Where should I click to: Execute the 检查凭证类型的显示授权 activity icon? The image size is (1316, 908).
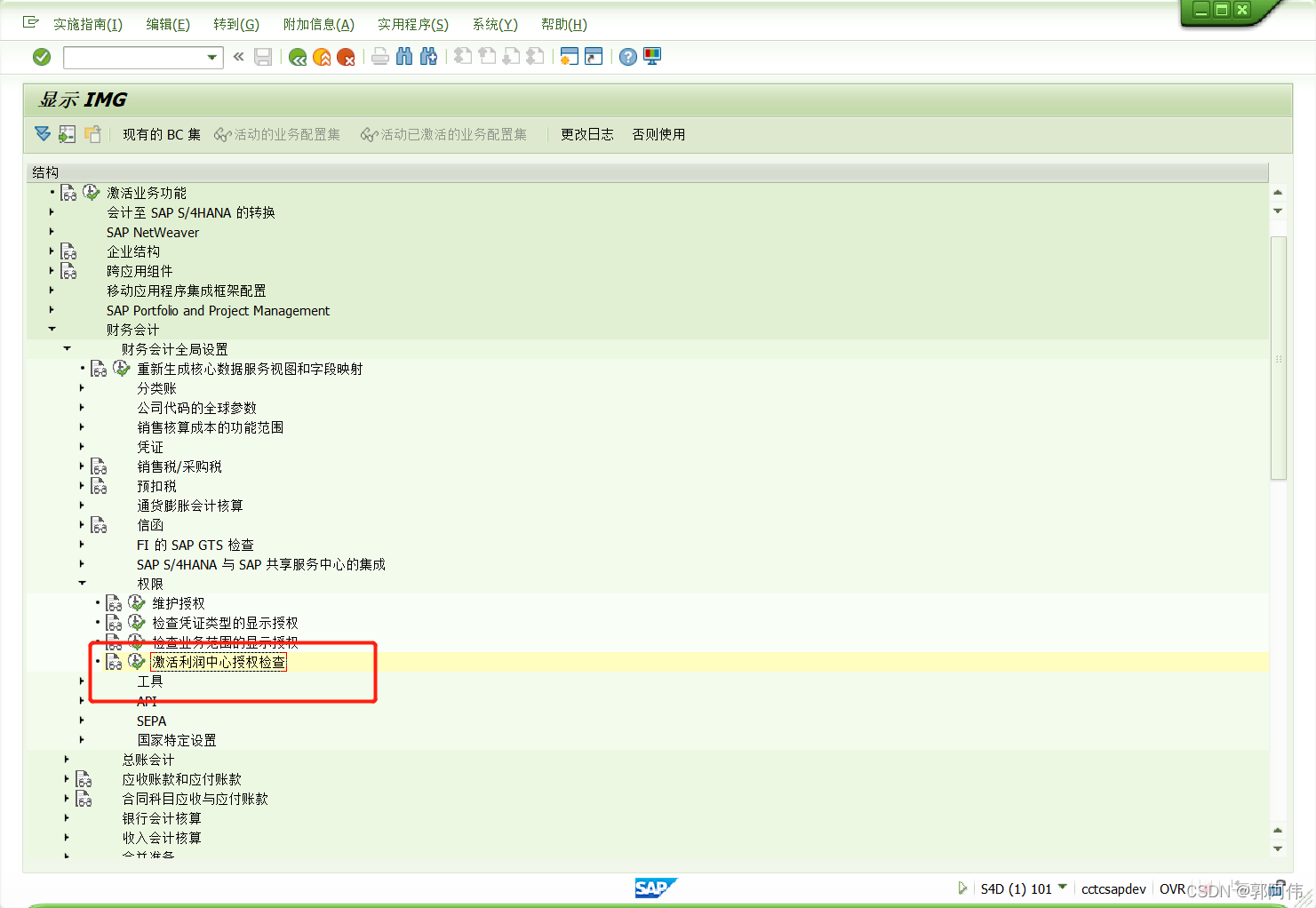137,622
